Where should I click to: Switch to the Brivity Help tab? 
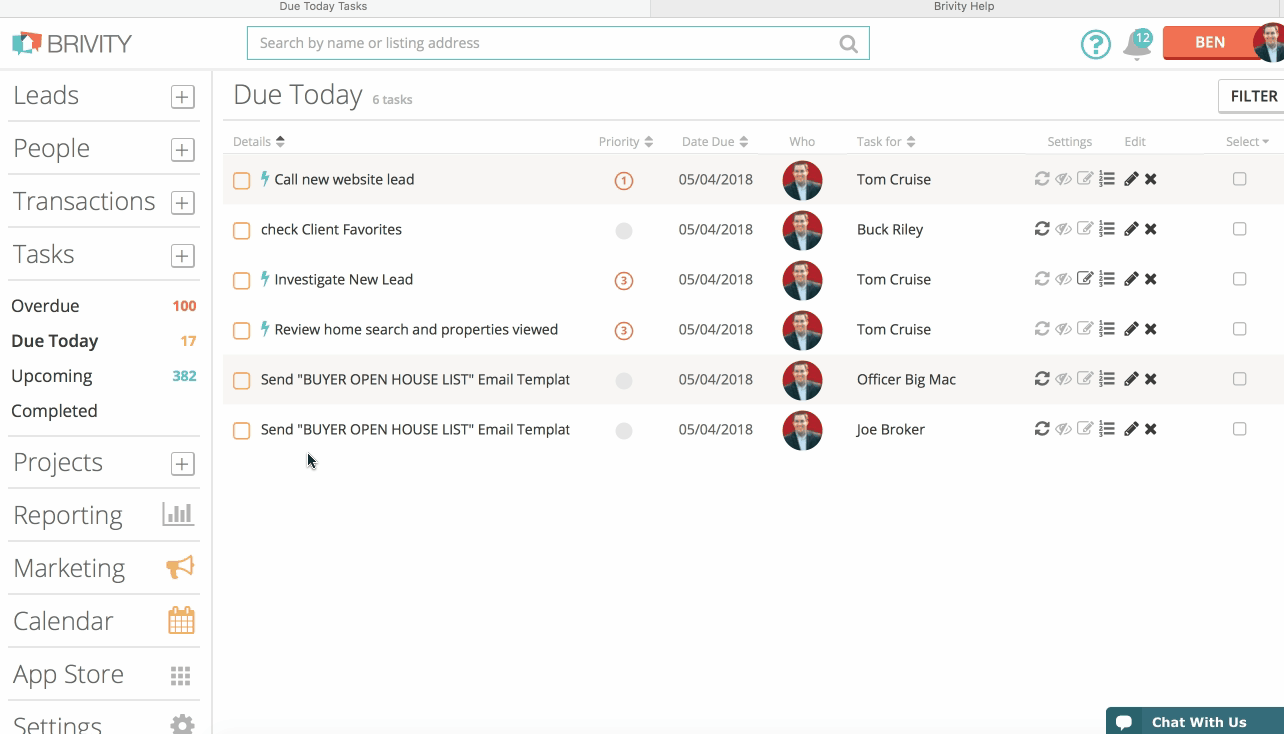964,7
